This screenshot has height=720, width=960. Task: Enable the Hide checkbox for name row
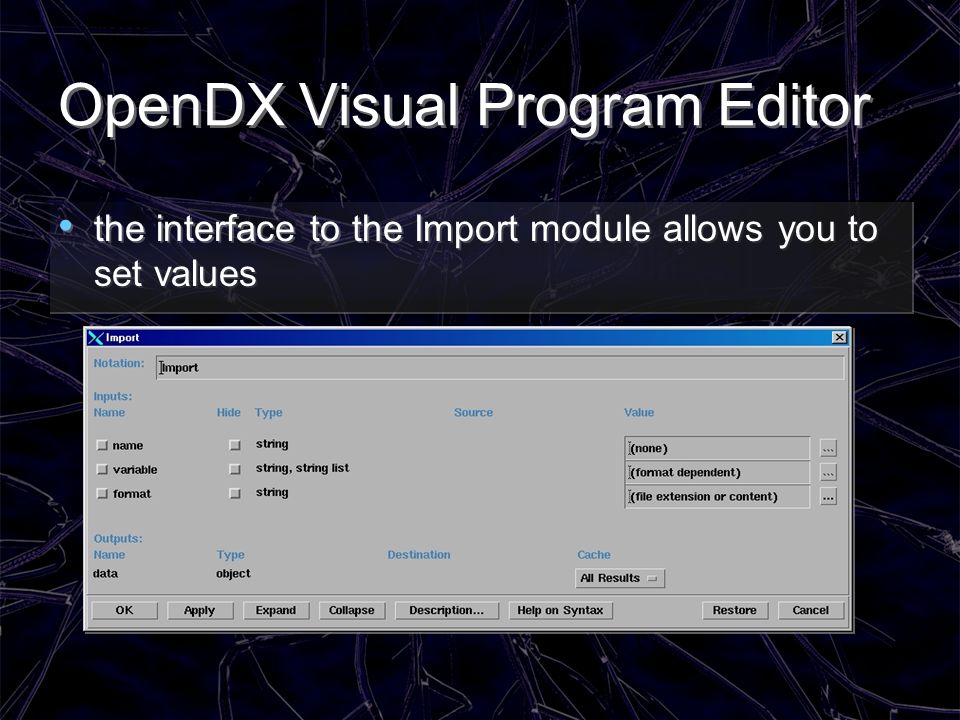pos(234,445)
